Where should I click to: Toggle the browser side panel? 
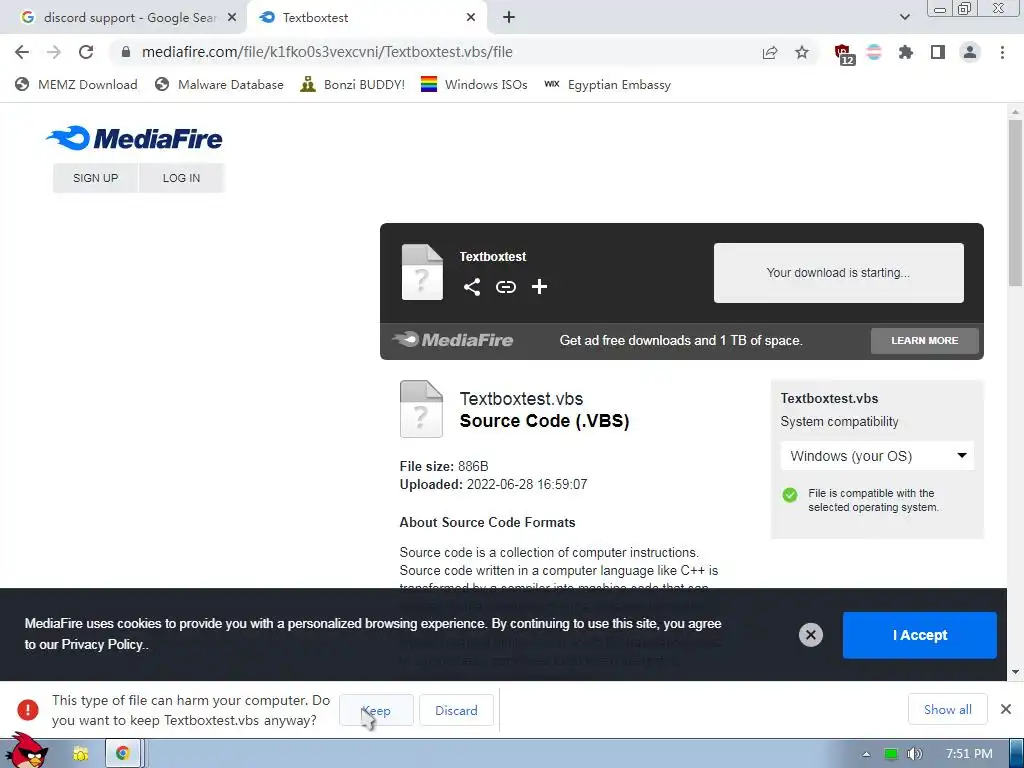938,52
